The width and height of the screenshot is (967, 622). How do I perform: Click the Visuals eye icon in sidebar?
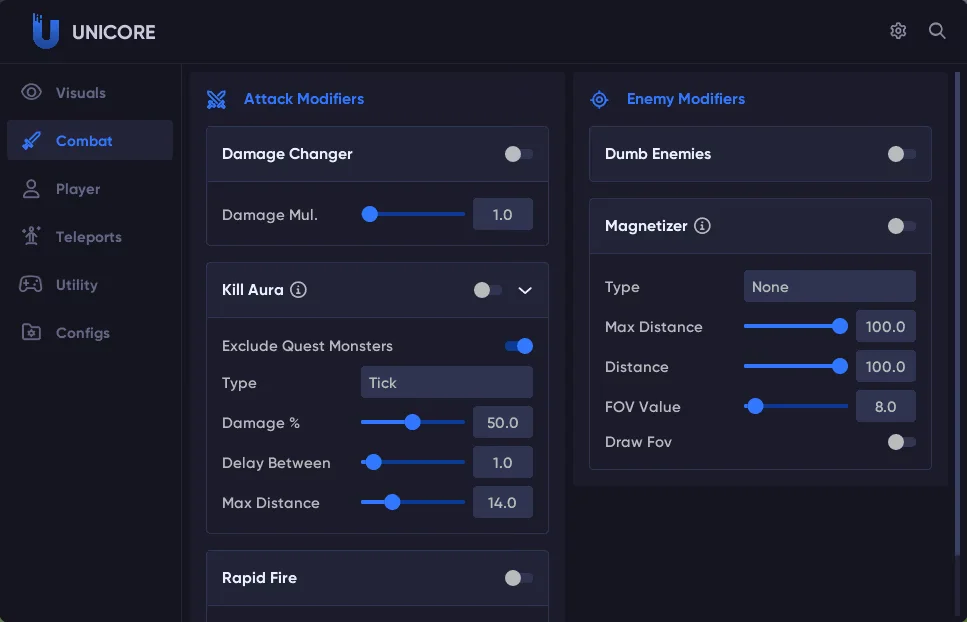coord(32,93)
